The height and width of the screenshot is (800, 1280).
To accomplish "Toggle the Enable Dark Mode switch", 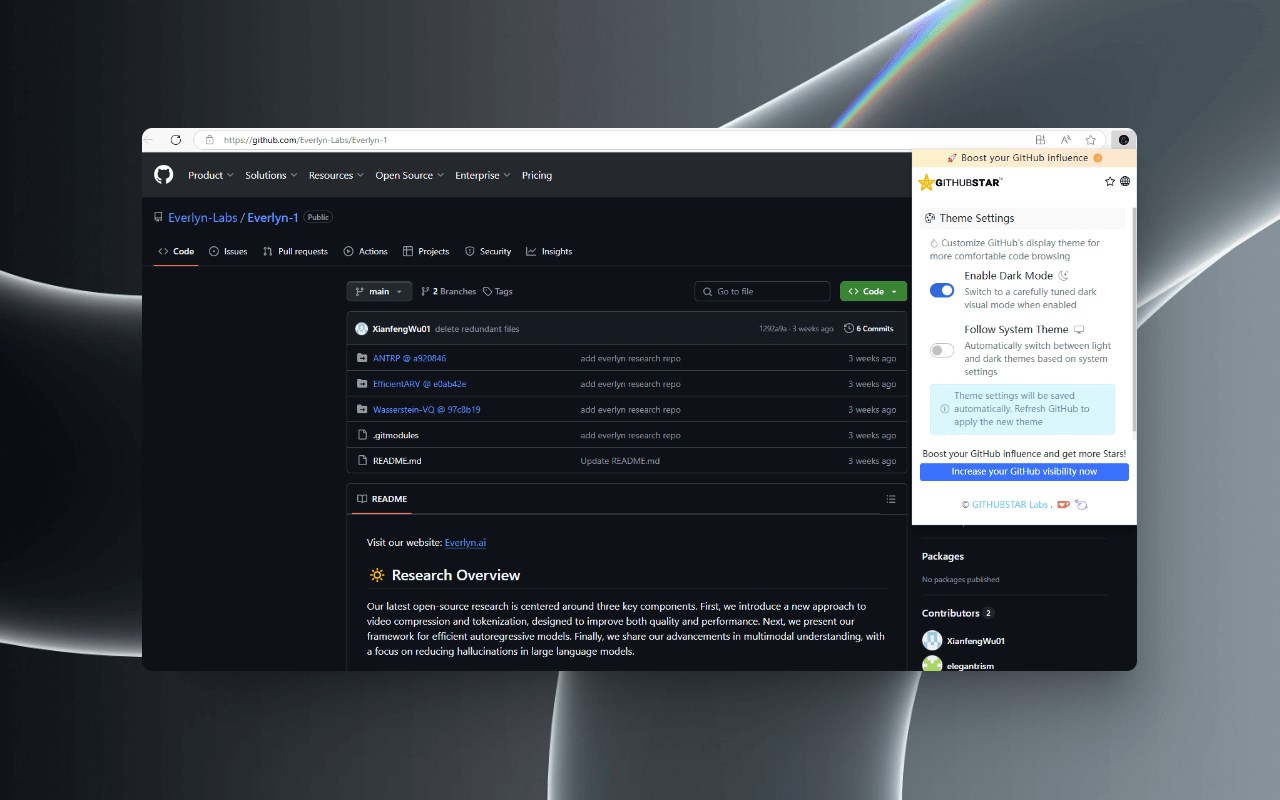I will tap(942, 290).
